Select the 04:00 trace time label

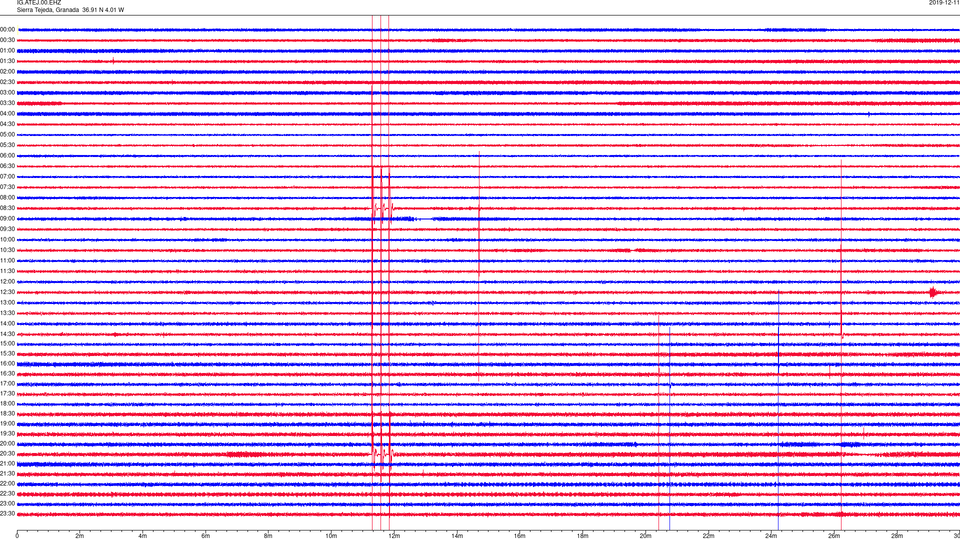coord(7,114)
